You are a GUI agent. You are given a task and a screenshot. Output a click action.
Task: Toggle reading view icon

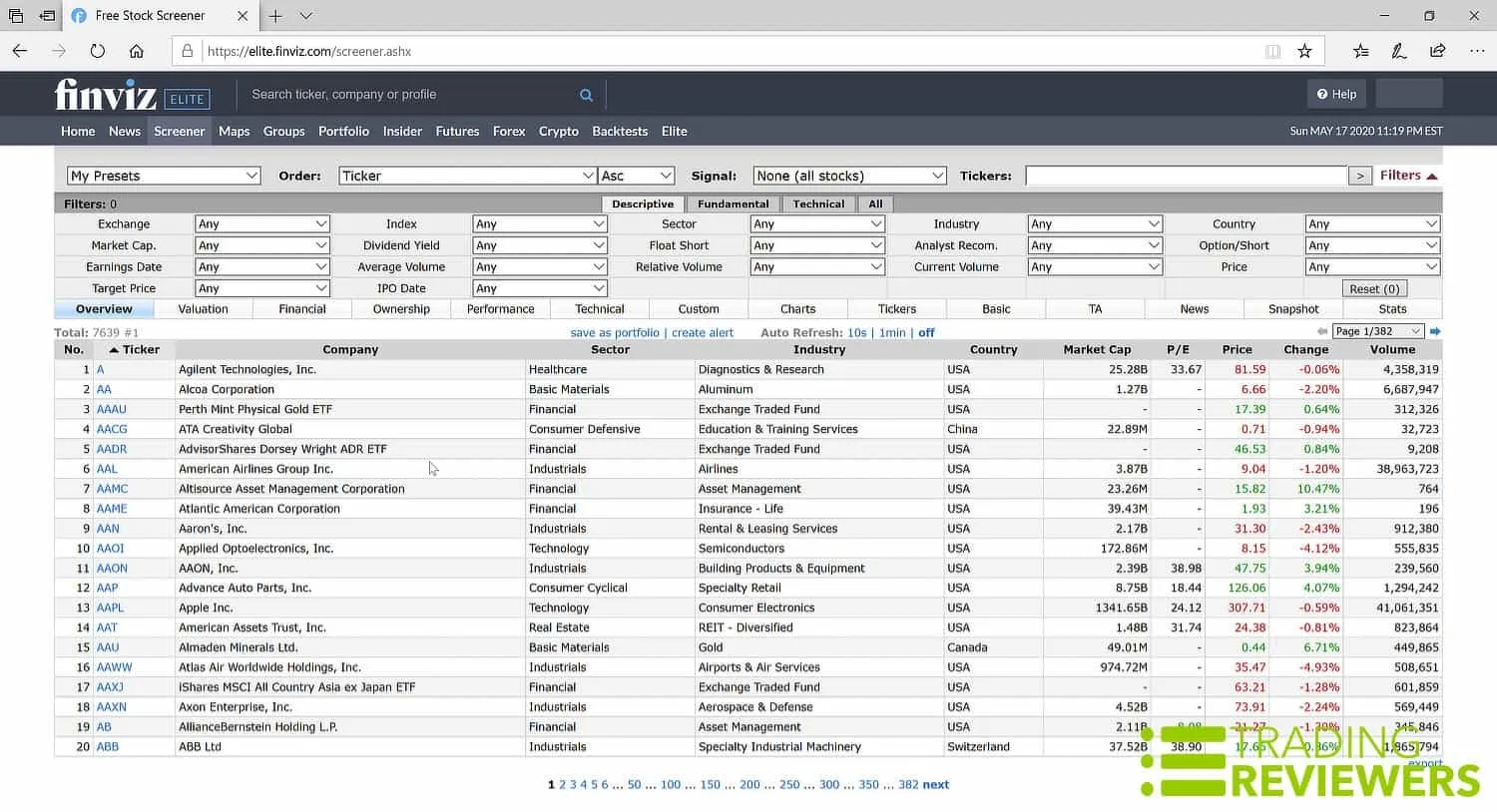[1272, 51]
